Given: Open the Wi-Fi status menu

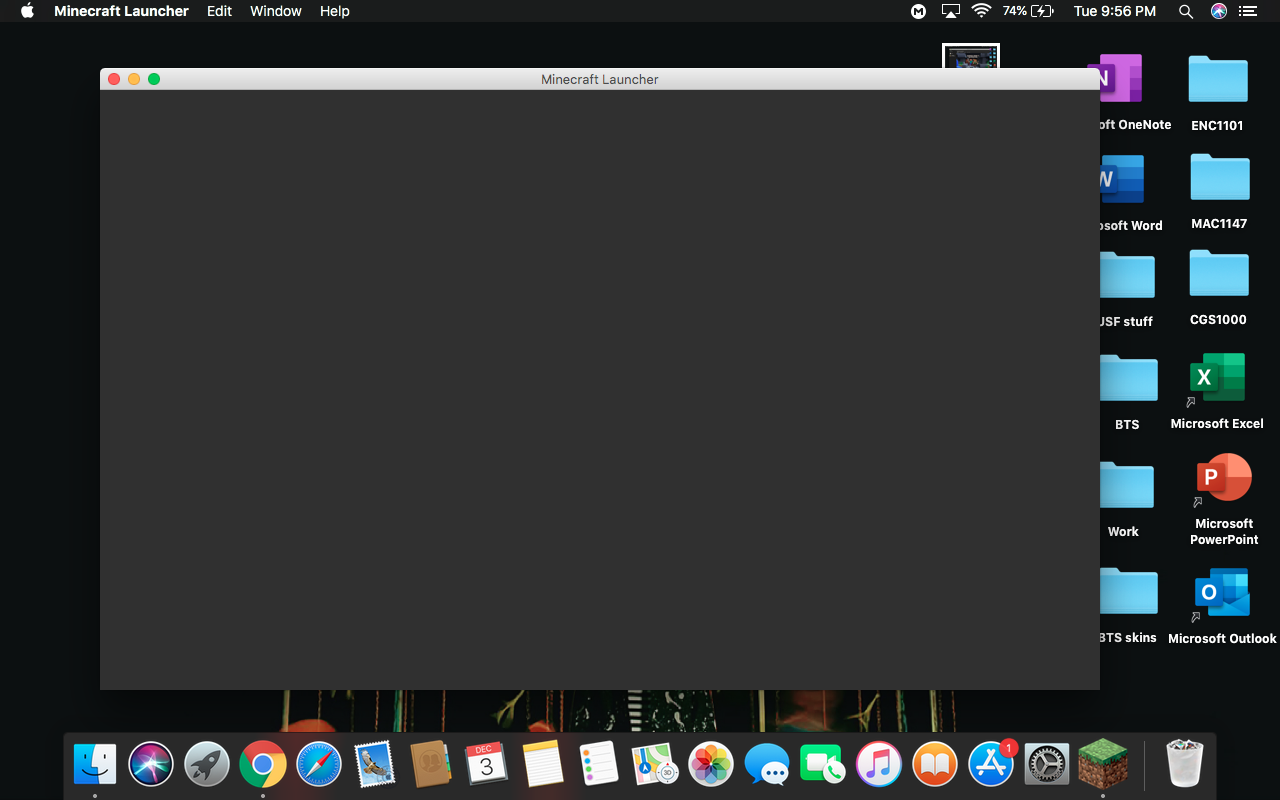Looking at the screenshot, I should tap(981, 11).
